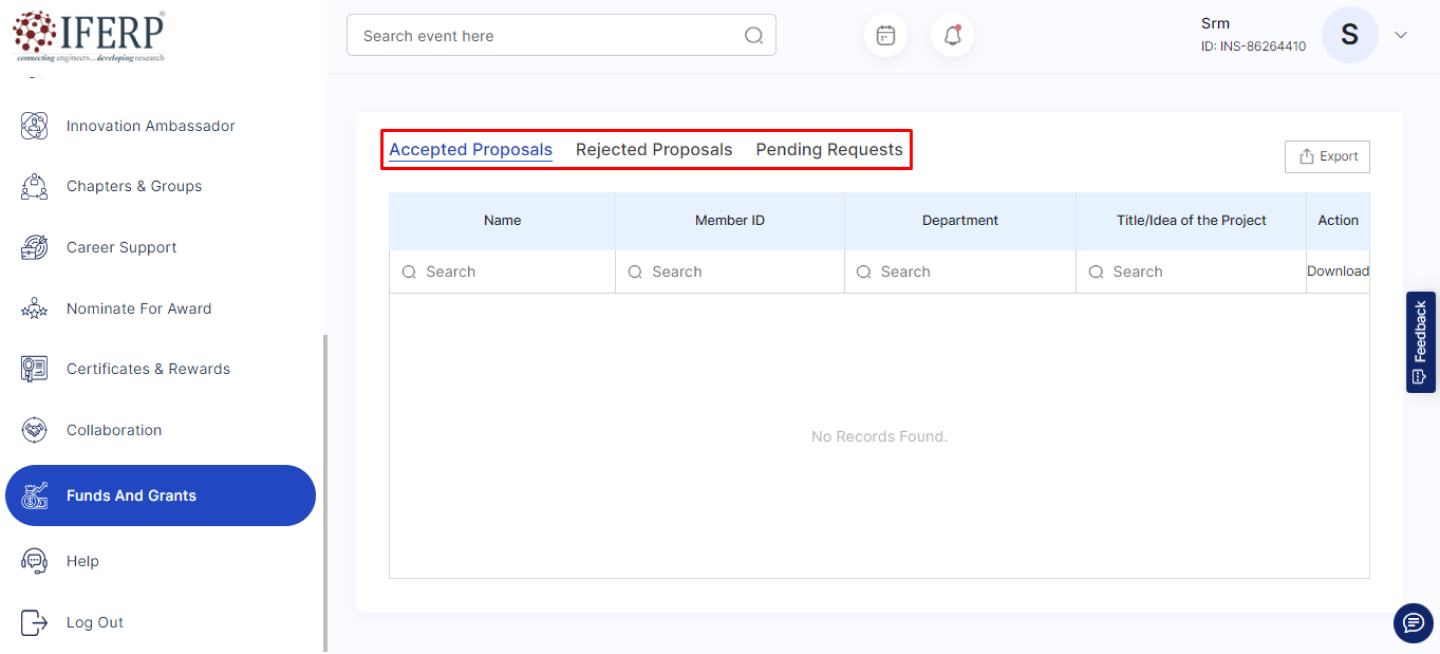Screen dimensions: 1440x654
Task: Open the chat bubble widget
Action: click(1412, 623)
